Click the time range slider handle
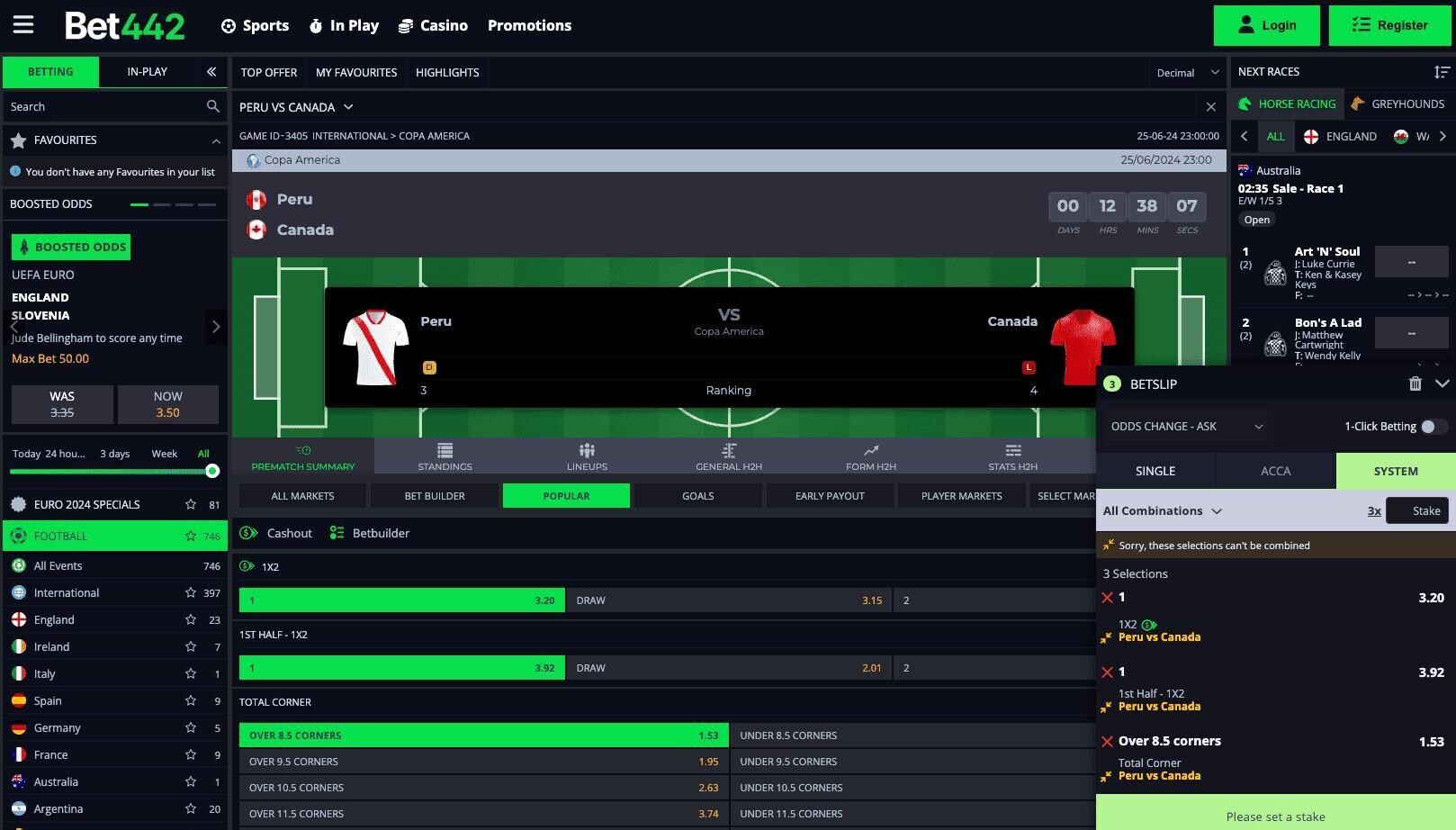 (x=212, y=471)
